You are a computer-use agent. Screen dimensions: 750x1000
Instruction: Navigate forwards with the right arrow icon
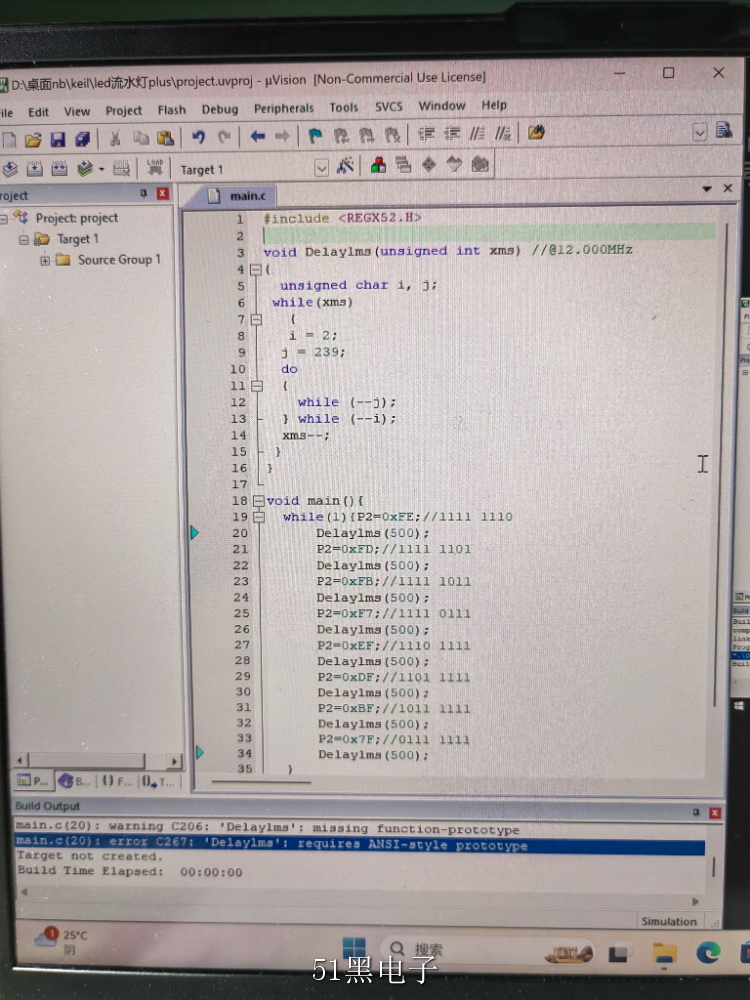click(282, 136)
